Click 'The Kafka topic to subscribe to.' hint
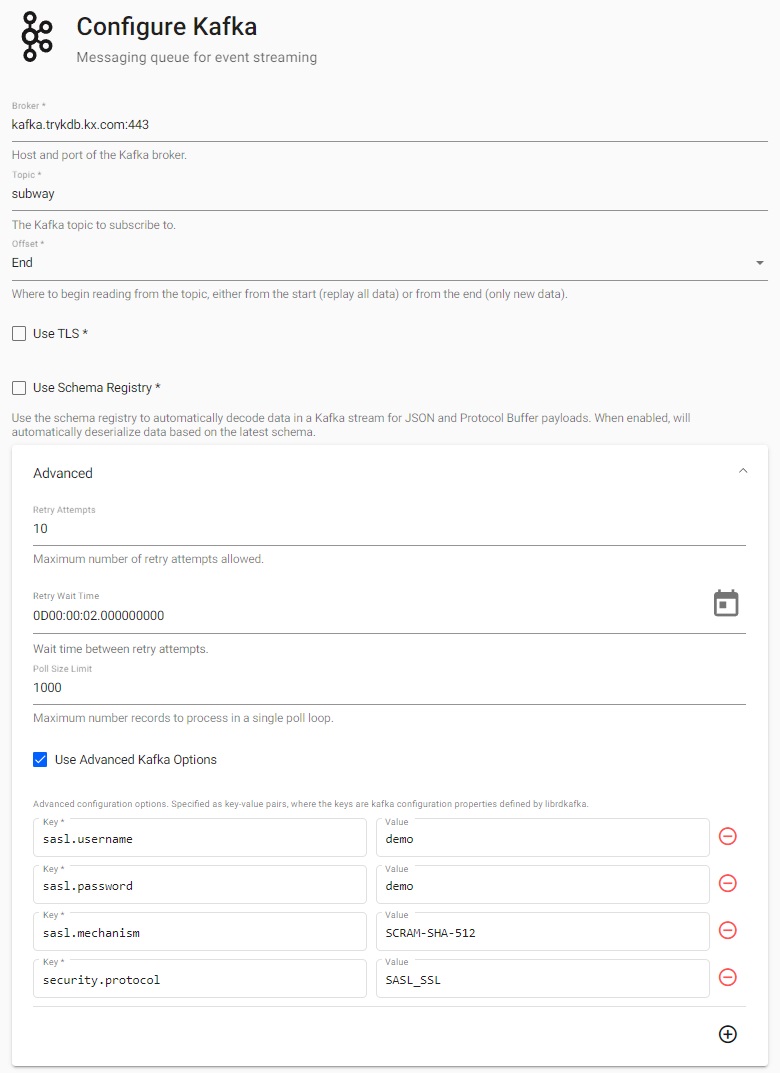 tap(94, 224)
